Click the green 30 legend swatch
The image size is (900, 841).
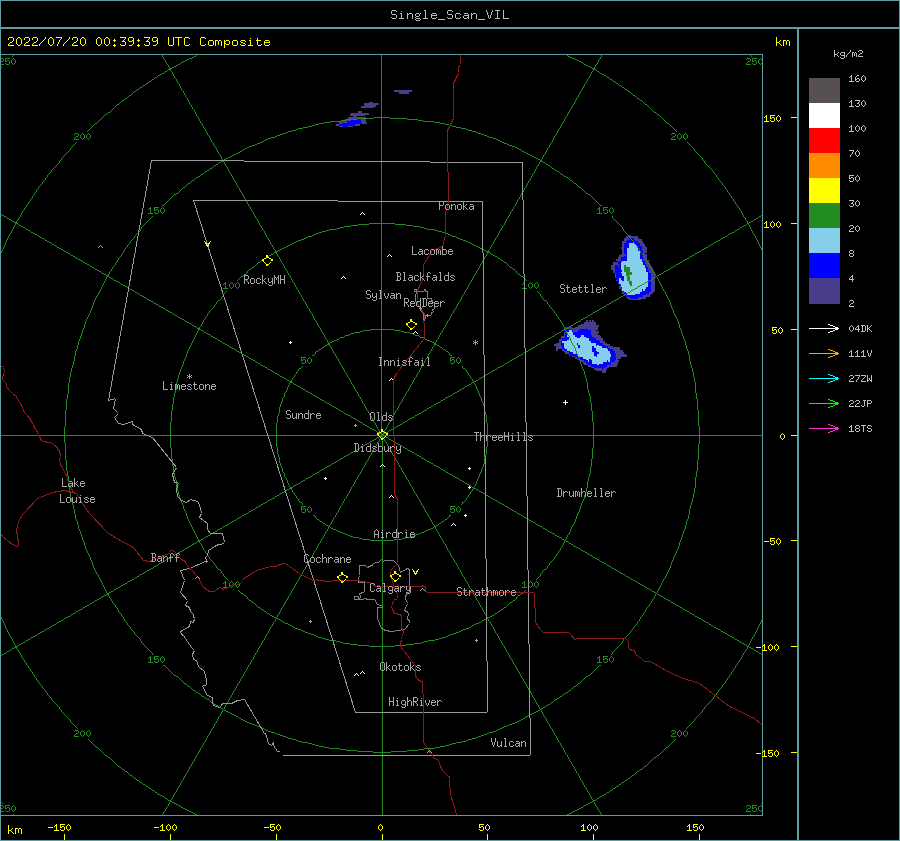pos(824,215)
